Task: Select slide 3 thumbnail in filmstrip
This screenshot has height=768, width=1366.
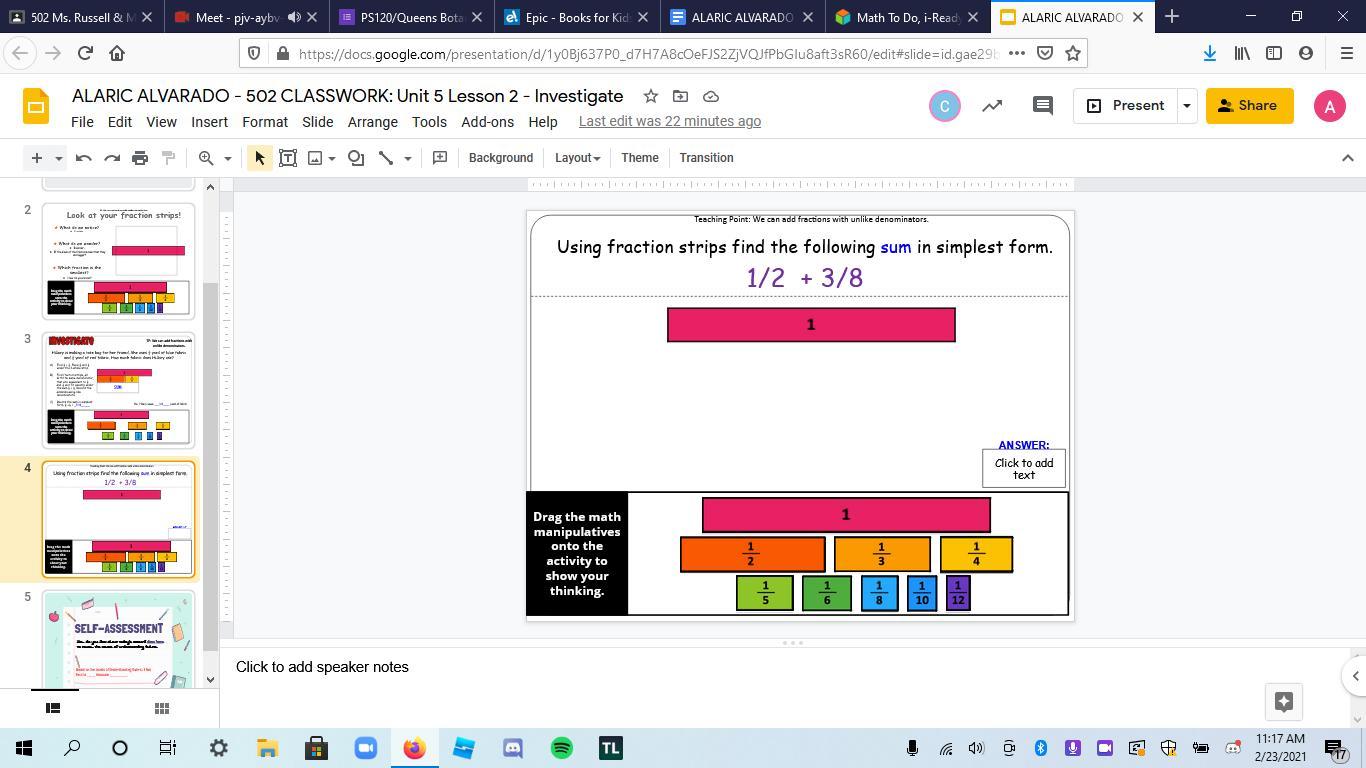Action: (x=118, y=390)
